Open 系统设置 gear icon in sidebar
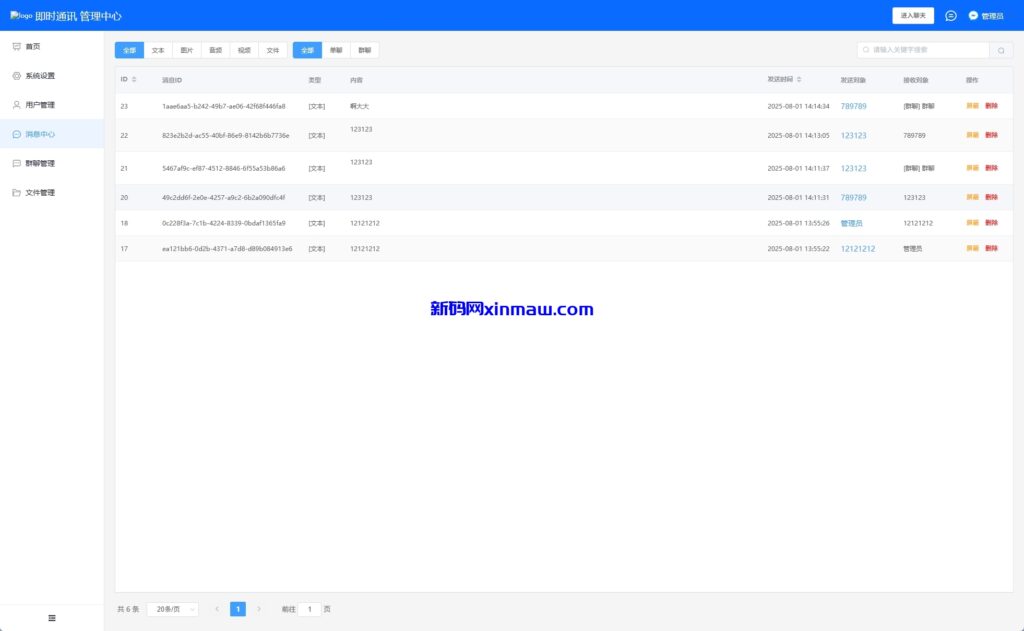 click(16, 75)
